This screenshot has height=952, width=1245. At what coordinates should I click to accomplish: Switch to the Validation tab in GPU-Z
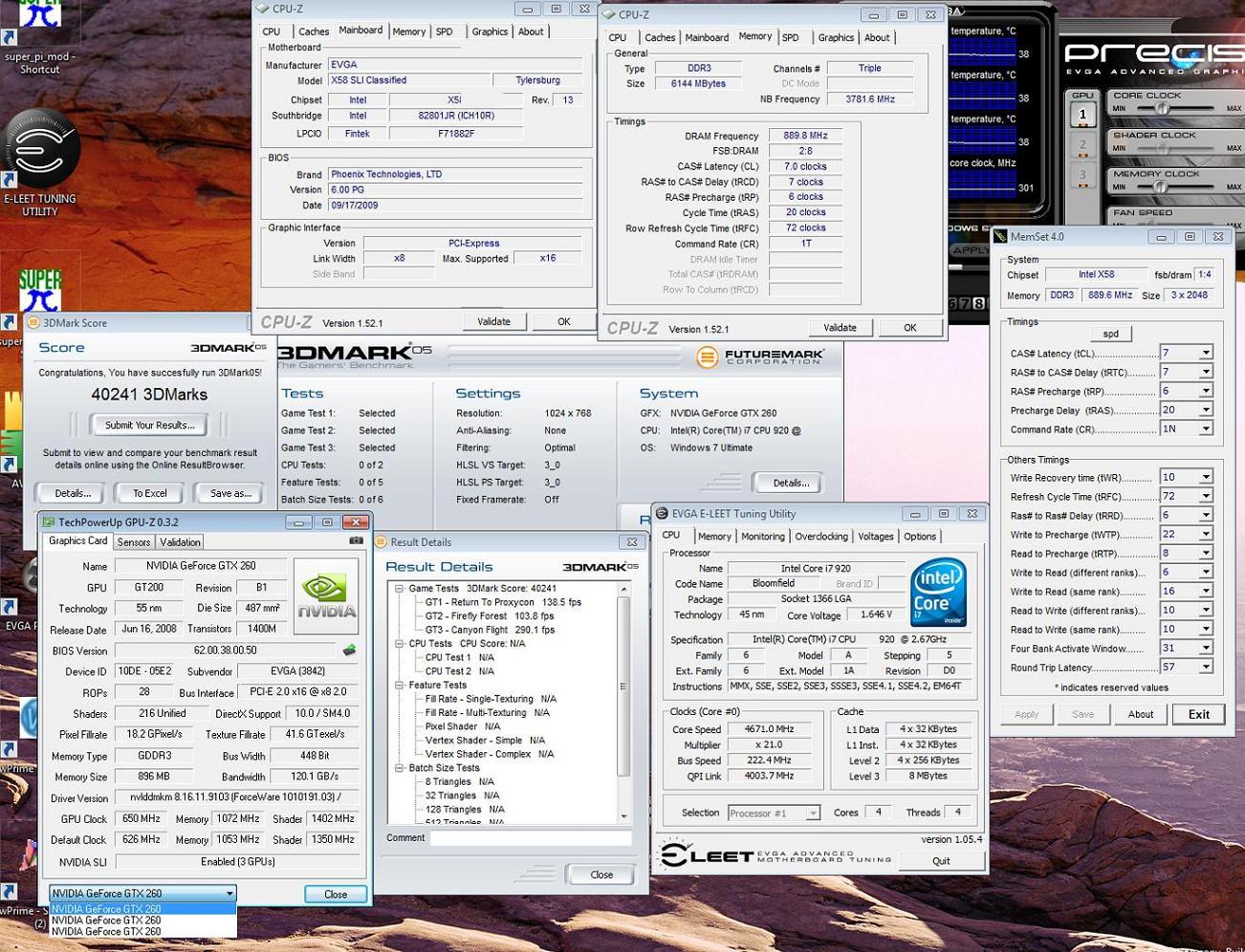[180, 542]
